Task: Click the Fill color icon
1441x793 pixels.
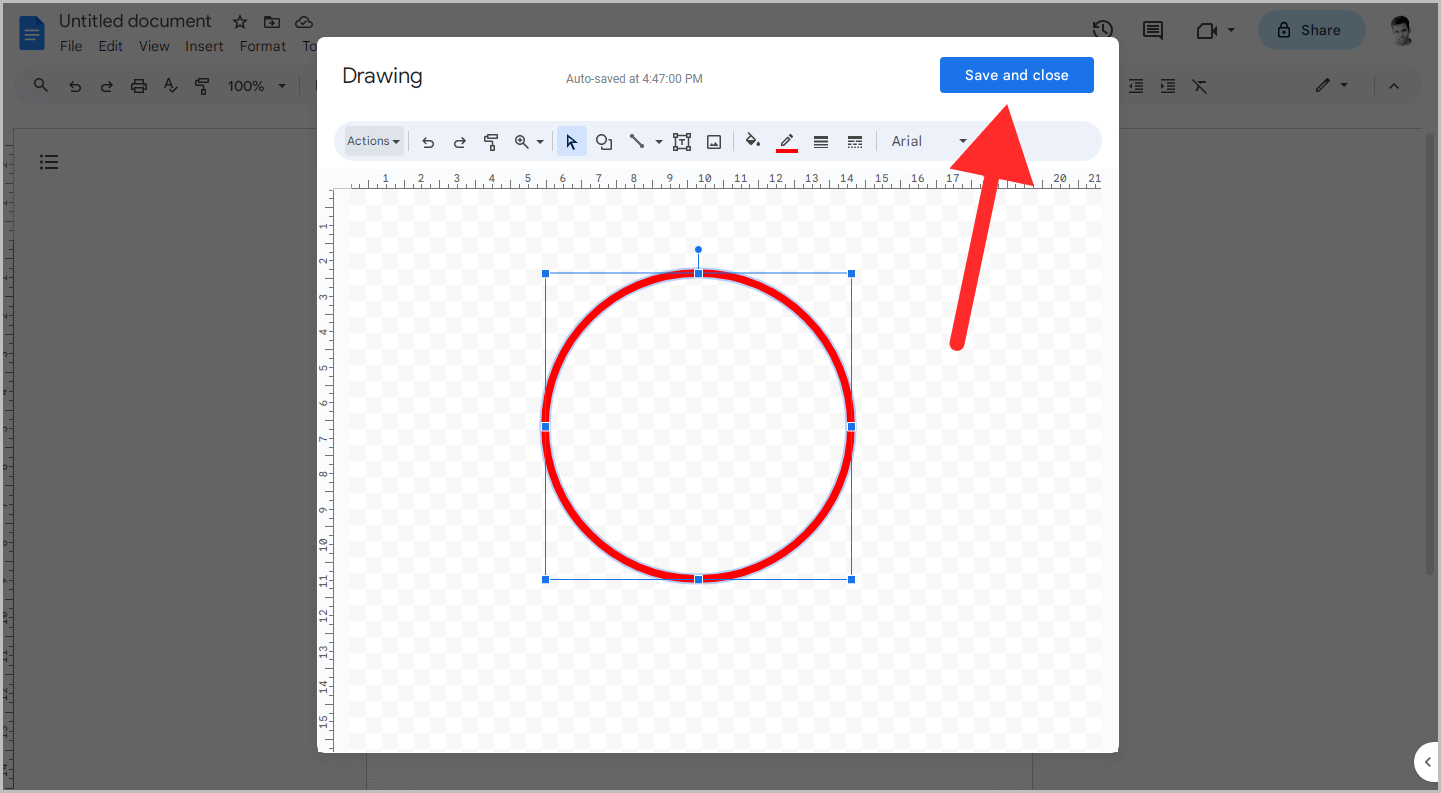Action: [x=753, y=141]
